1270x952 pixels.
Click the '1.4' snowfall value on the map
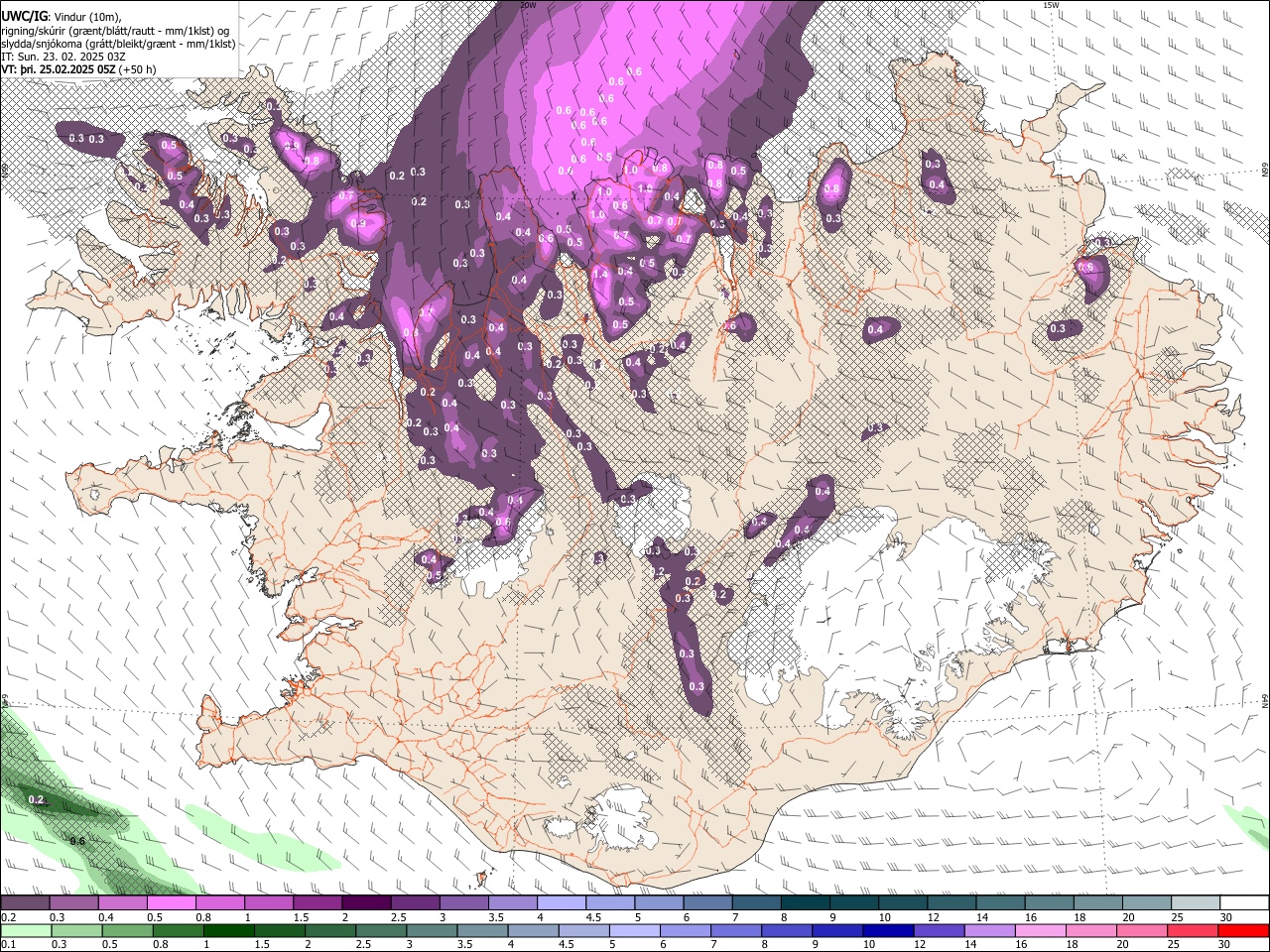coord(600,274)
